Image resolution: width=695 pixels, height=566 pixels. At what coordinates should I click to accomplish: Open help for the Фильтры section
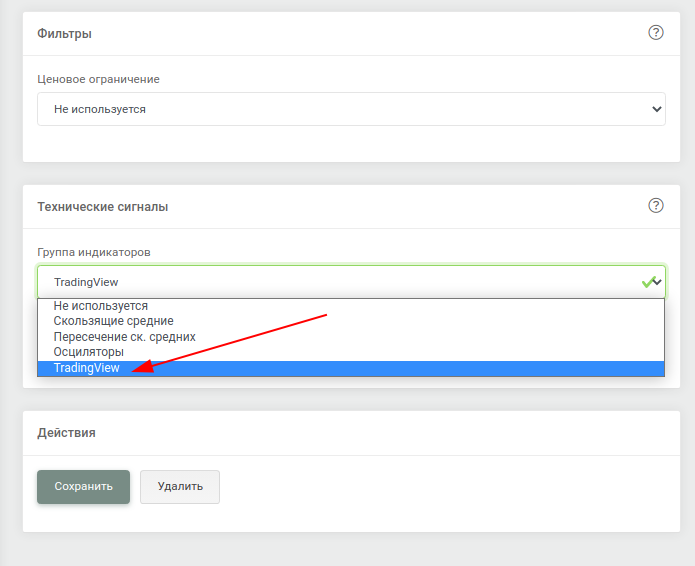pos(656,32)
